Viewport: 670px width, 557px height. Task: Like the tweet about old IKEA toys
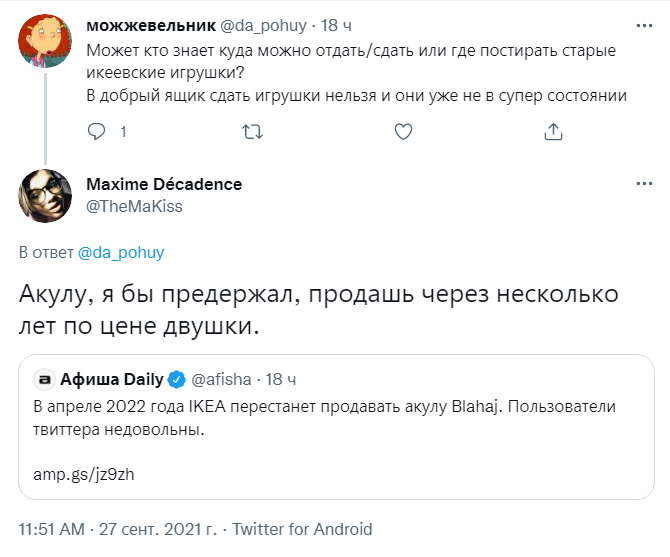(403, 131)
